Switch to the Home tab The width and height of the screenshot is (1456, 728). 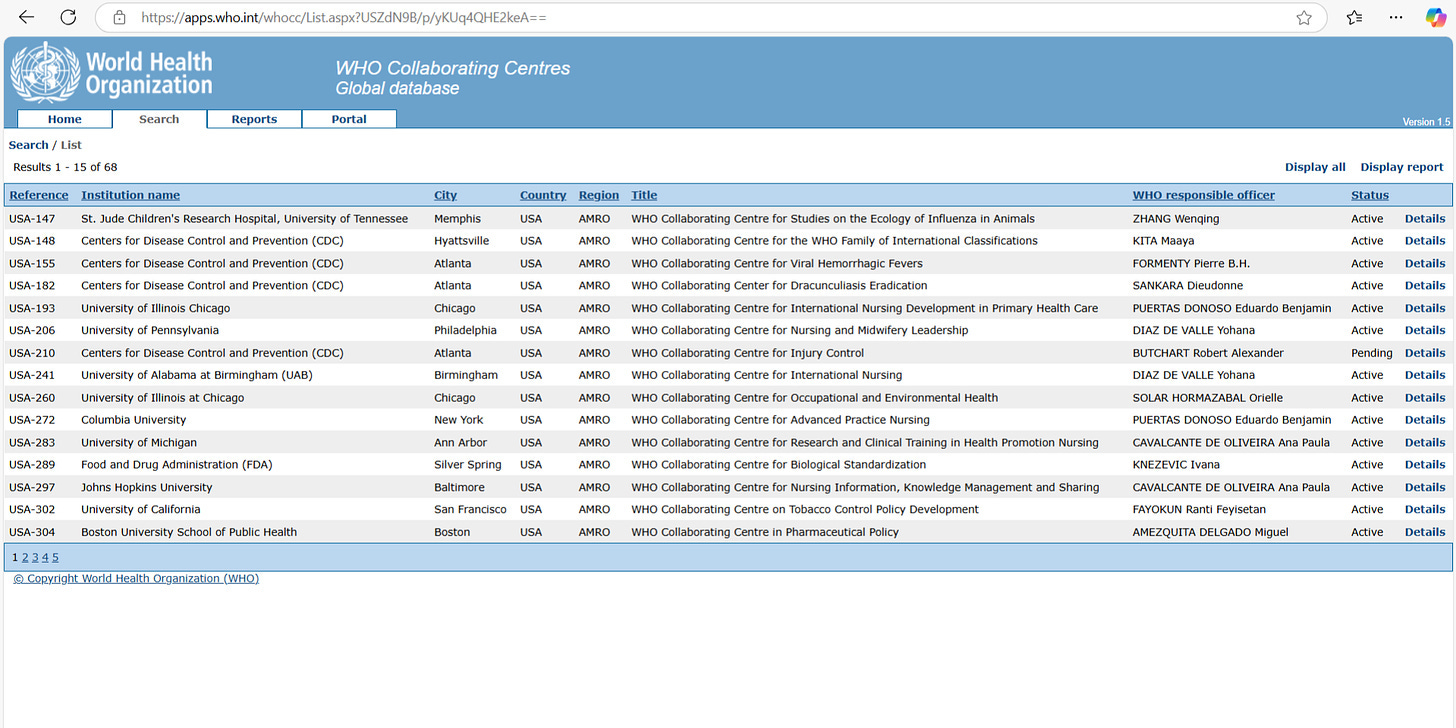pos(65,119)
